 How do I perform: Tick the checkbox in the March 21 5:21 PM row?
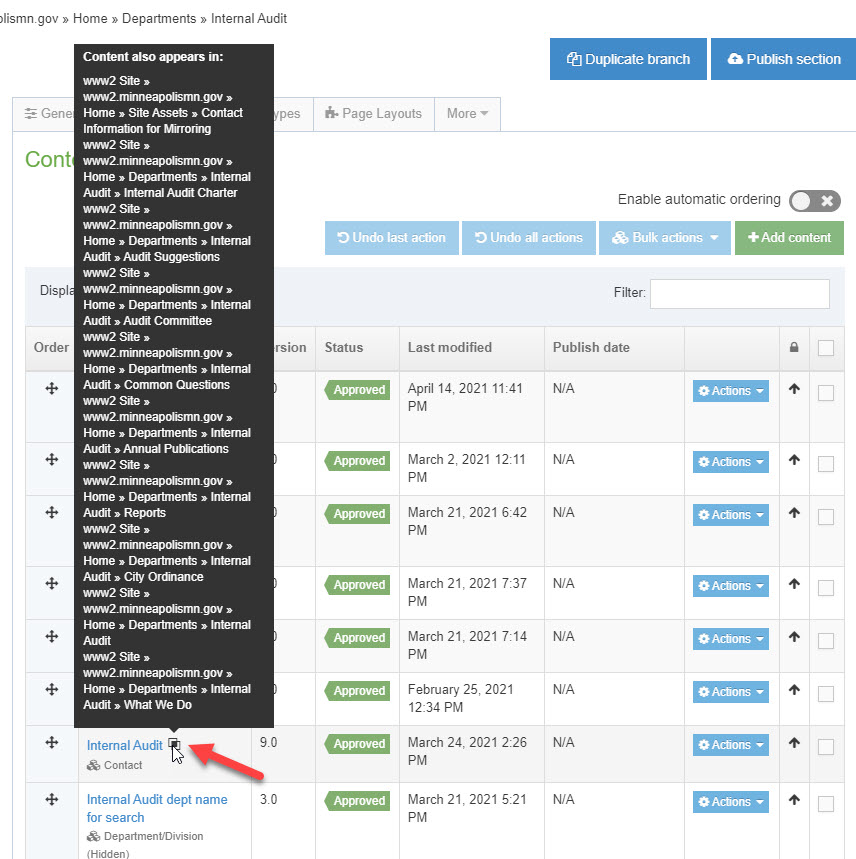pyautogui.click(x=826, y=804)
